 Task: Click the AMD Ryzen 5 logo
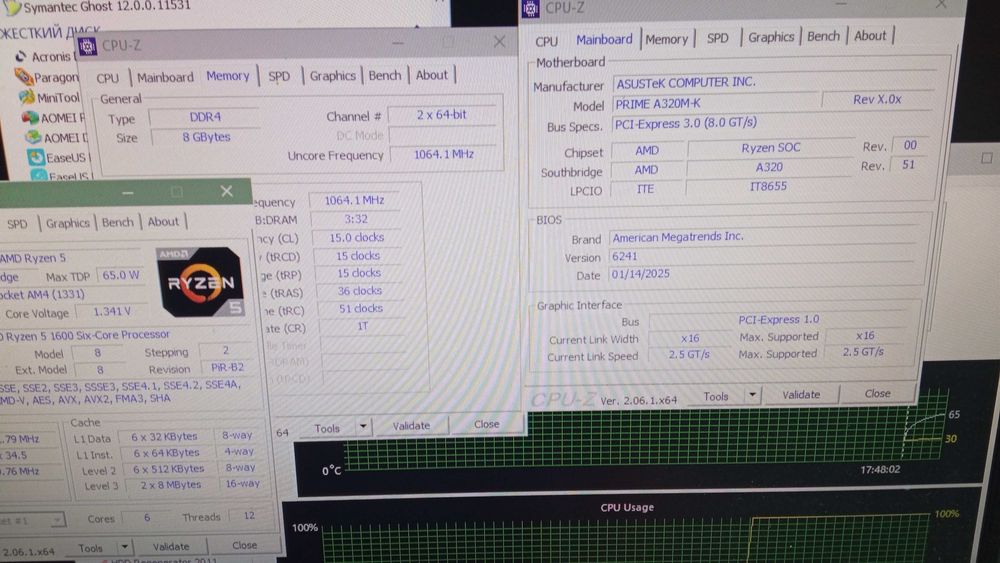pyautogui.click(x=200, y=282)
